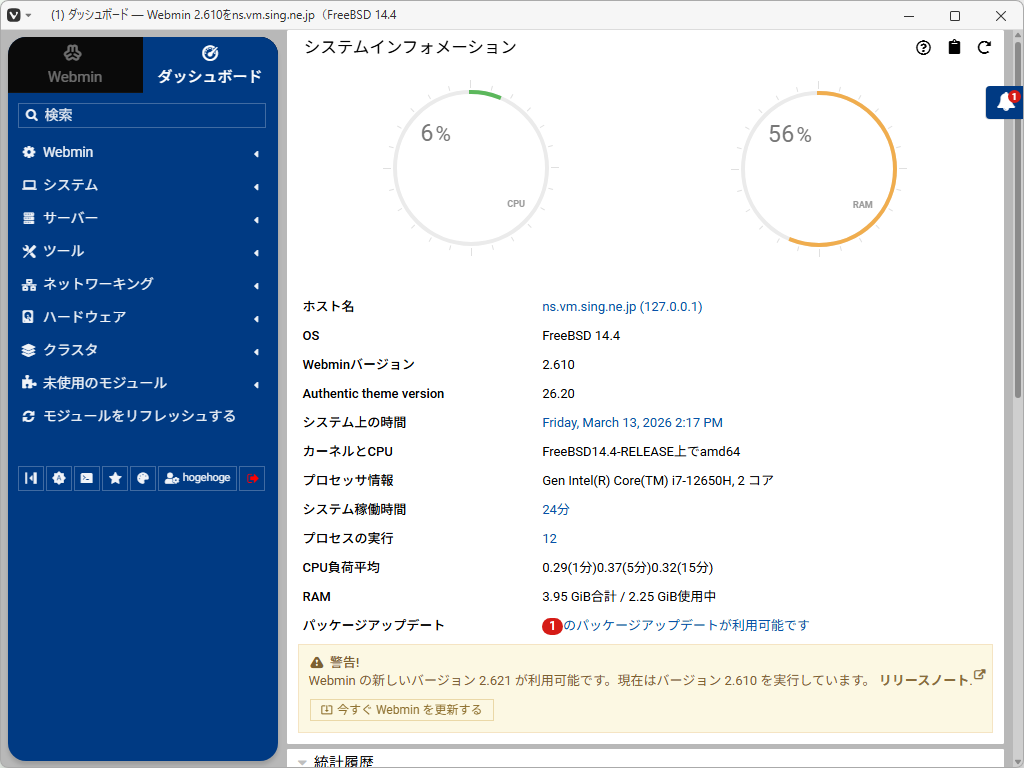Image resolution: width=1024 pixels, height=768 pixels.
Task: Click the 検索 search field
Action: [142, 115]
